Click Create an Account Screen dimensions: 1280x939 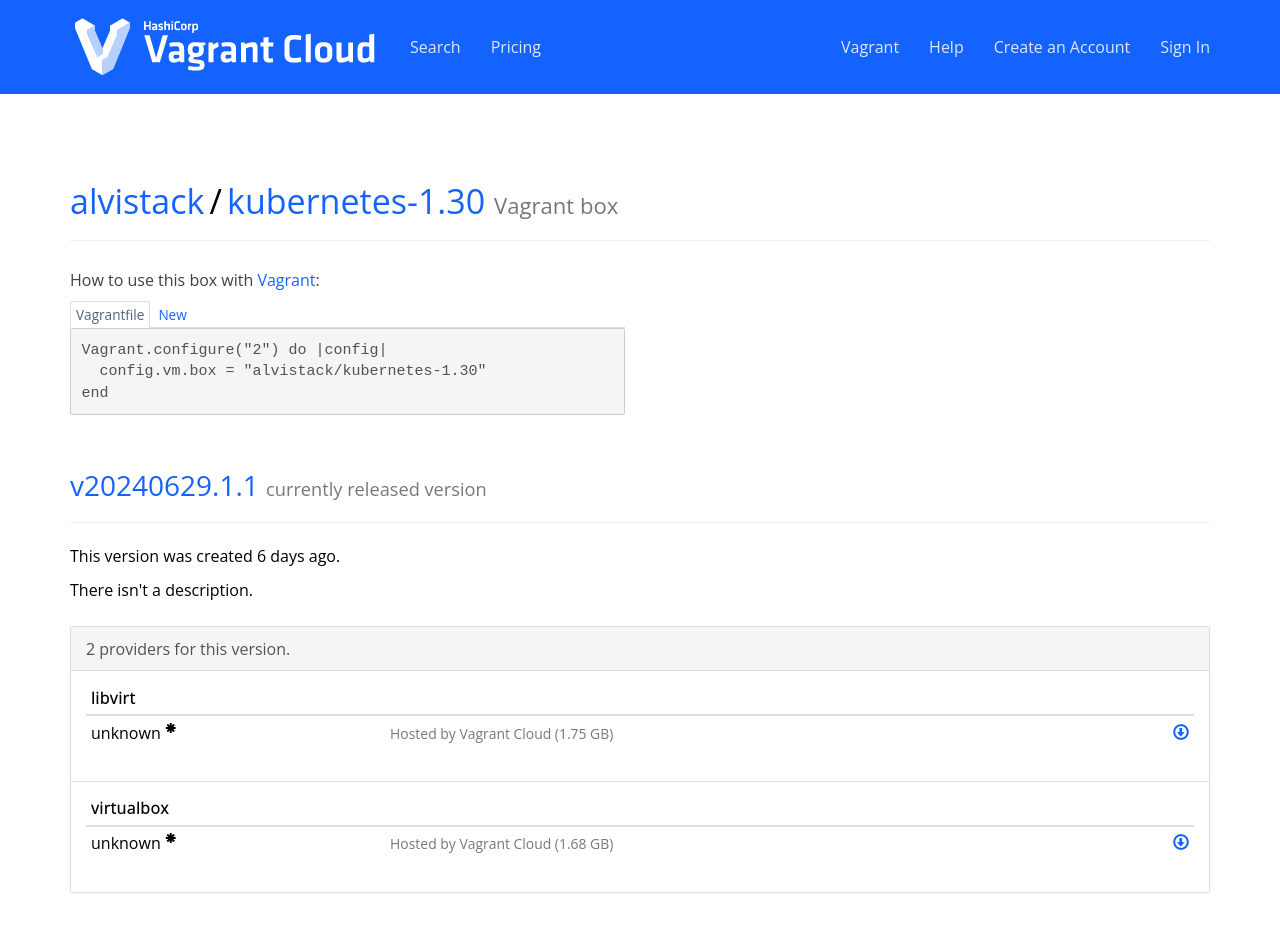[x=1061, y=47]
